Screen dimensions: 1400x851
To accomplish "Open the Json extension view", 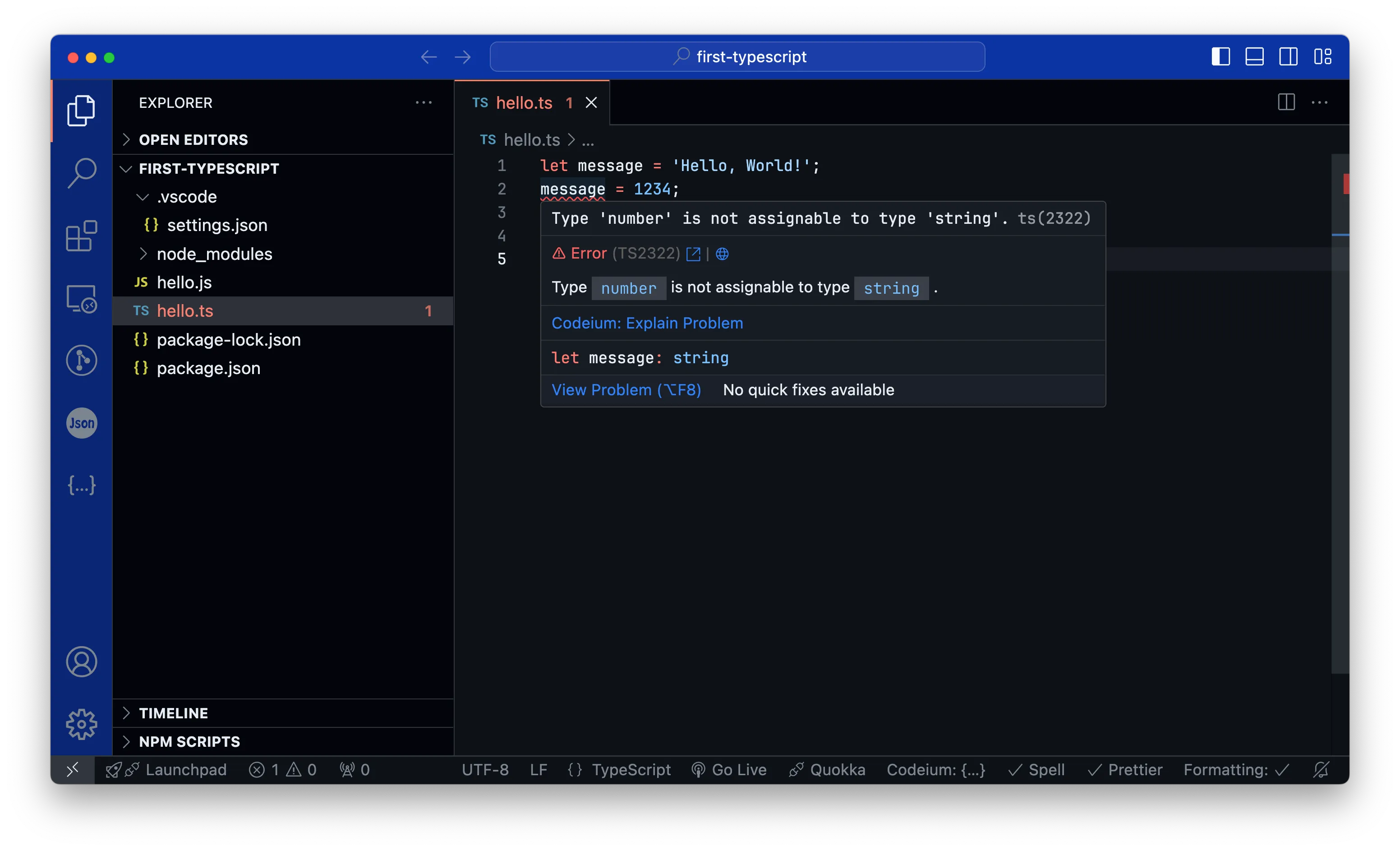I will click(x=82, y=423).
